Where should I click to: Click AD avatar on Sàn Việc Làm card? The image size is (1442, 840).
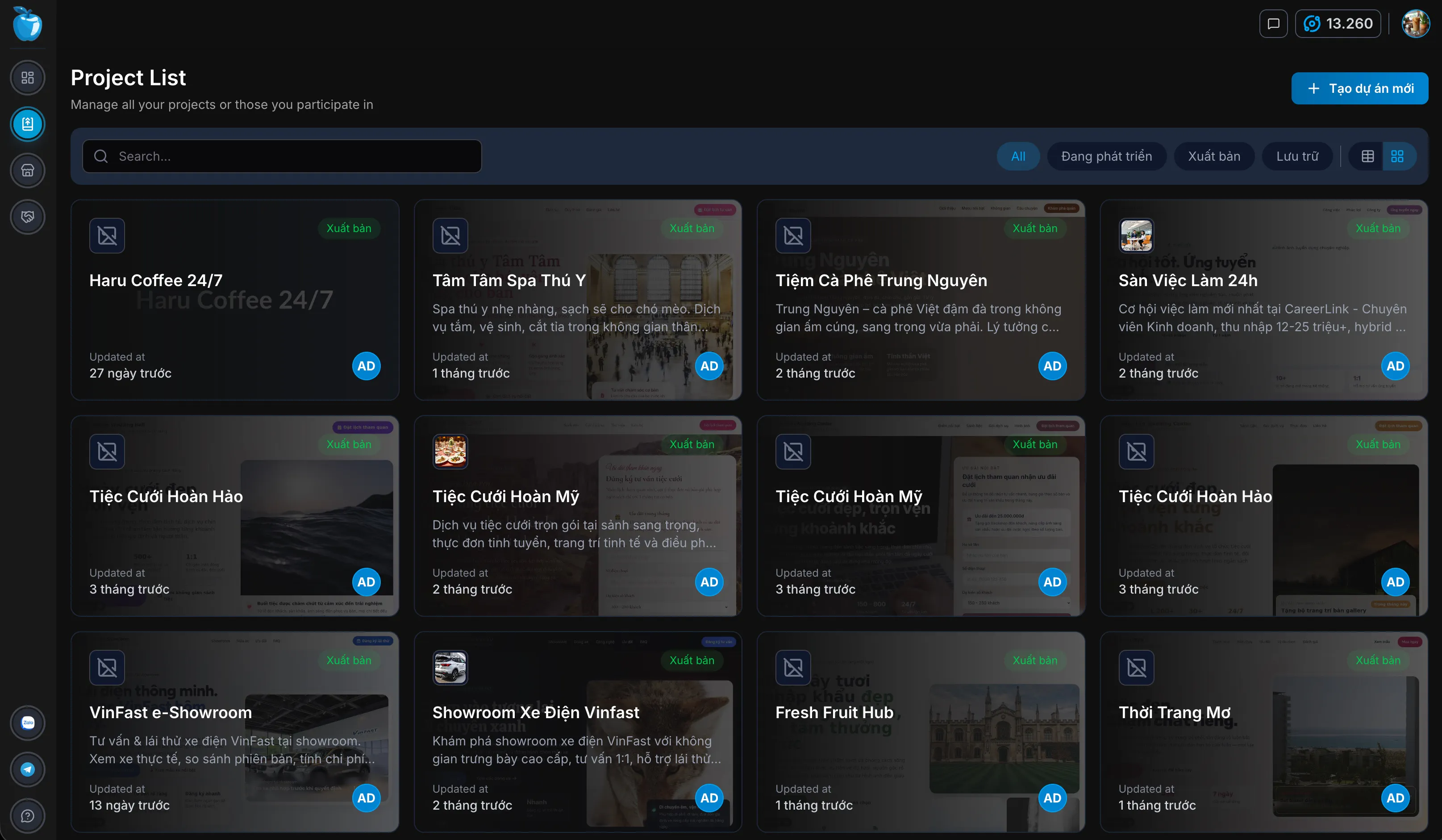tap(1396, 366)
